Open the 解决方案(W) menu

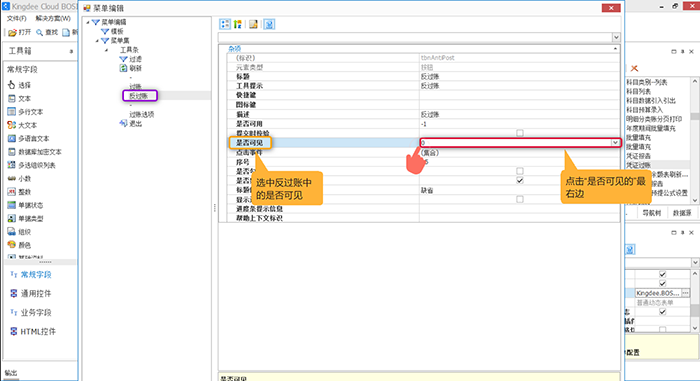[53, 18]
